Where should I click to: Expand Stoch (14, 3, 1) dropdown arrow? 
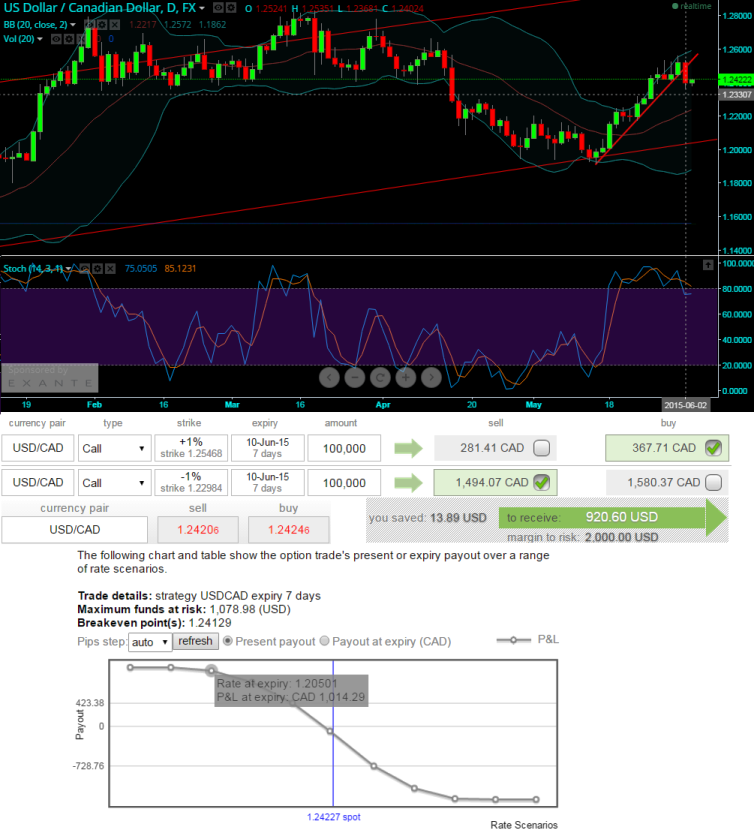click(x=69, y=268)
